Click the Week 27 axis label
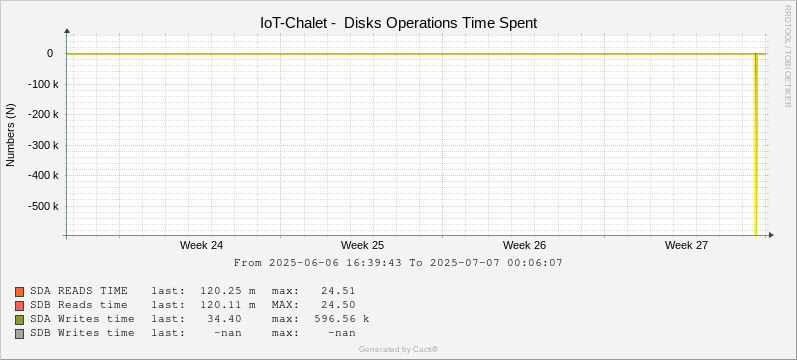797x360 pixels. pos(686,246)
